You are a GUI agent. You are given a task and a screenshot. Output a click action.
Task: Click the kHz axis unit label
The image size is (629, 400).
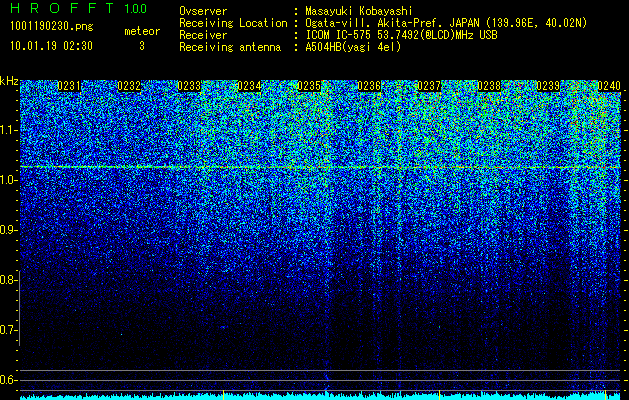(9, 81)
